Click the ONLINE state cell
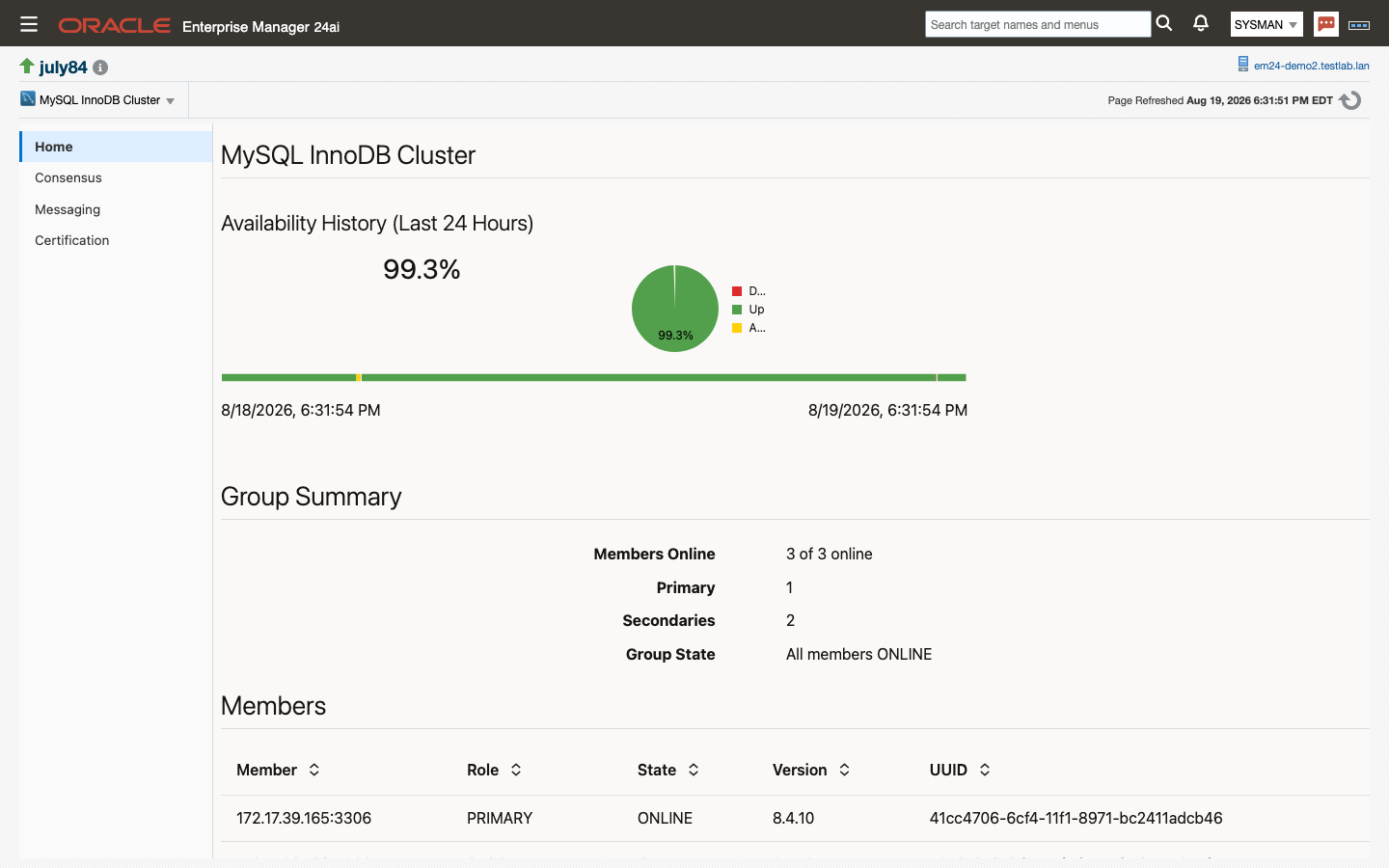Image resolution: width=1389 pixels, height=868 pixels. 665,818
